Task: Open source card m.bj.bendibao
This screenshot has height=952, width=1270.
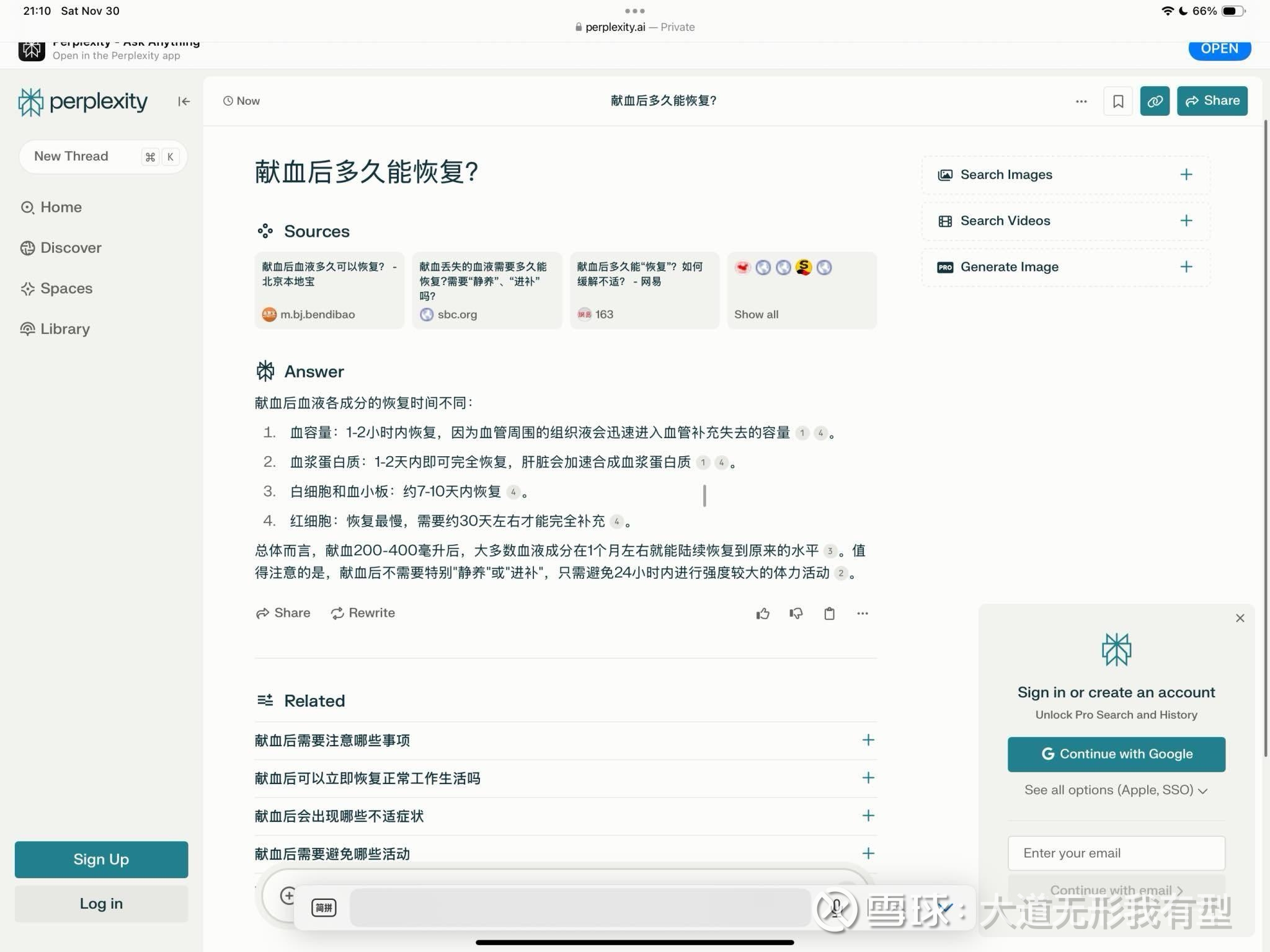Action: [x=329, y=290]
